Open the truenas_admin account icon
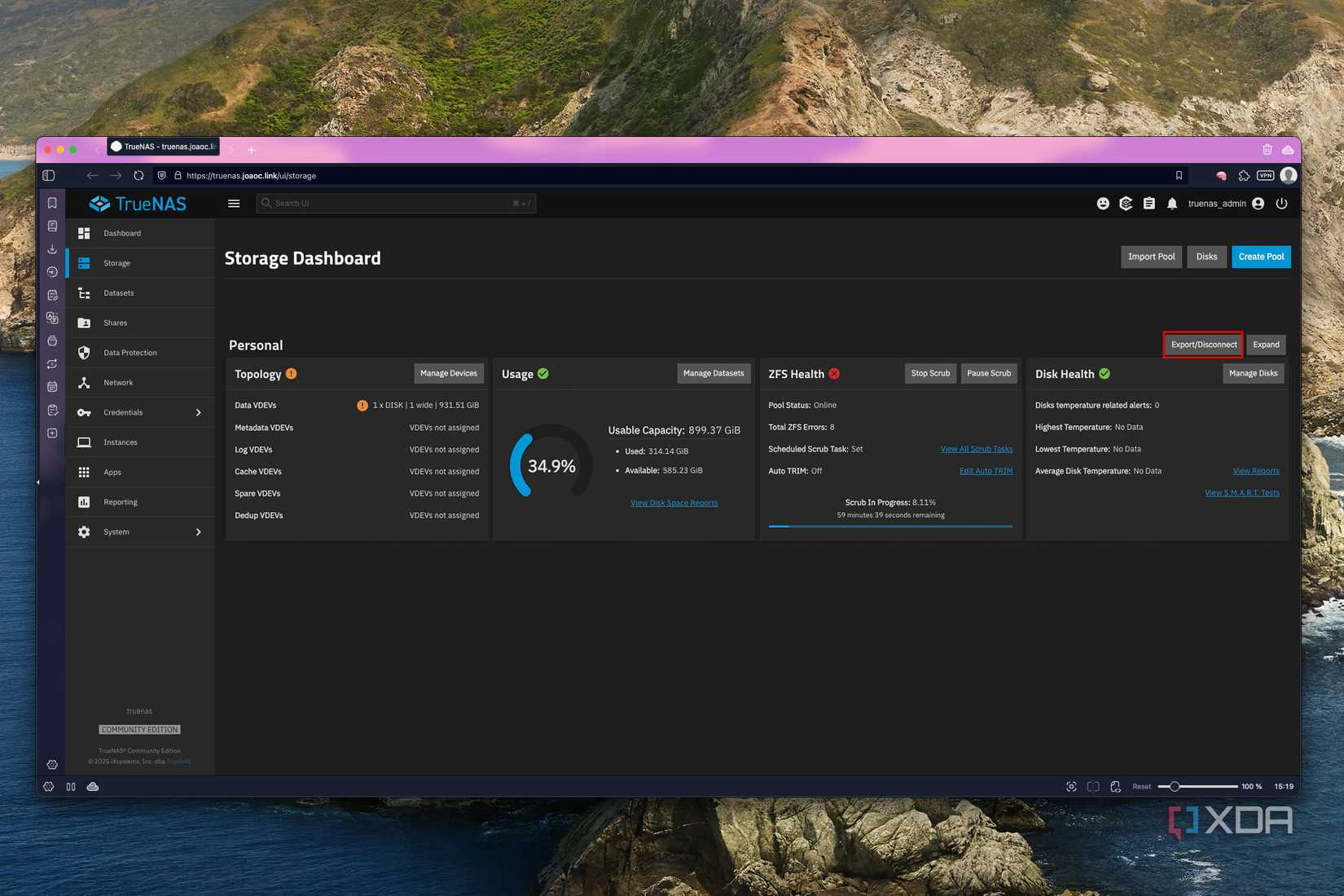Viewport: 1344px width, 896px height. pyautogui.click(x=1258, y=204)
